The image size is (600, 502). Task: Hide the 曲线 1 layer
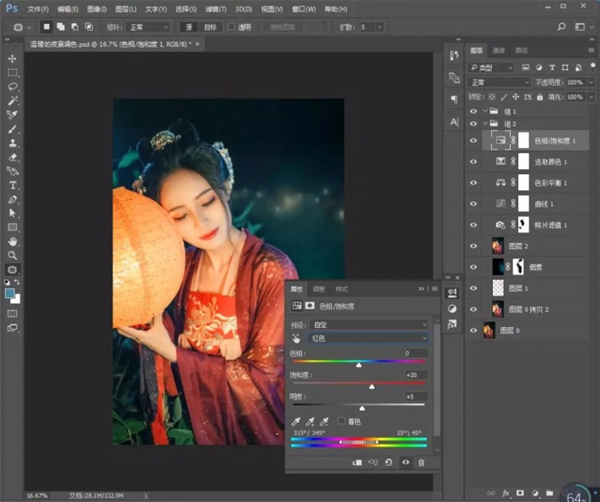pos(474,203)
